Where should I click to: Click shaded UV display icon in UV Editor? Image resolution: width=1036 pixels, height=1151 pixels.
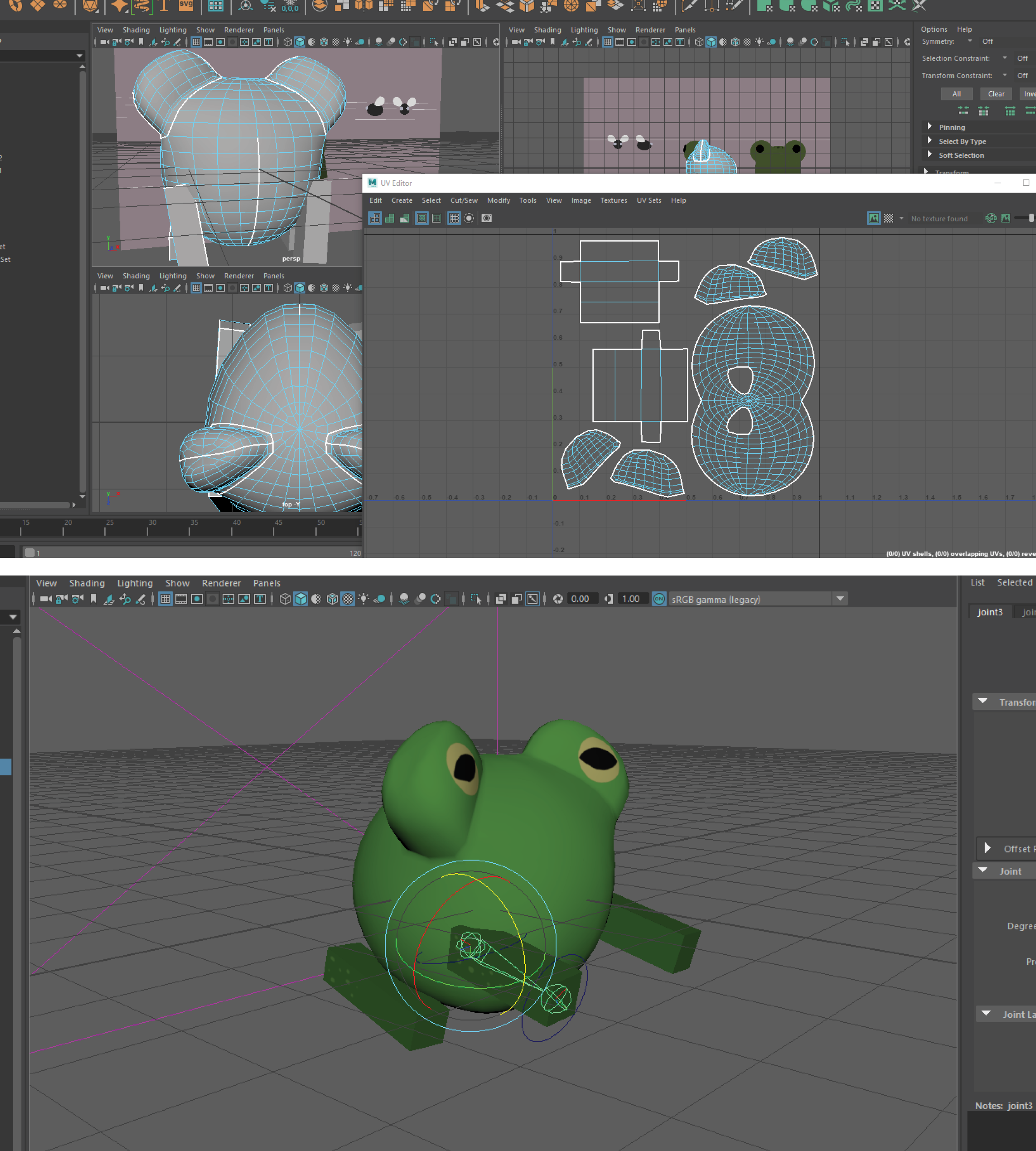(x=390, y=218)
